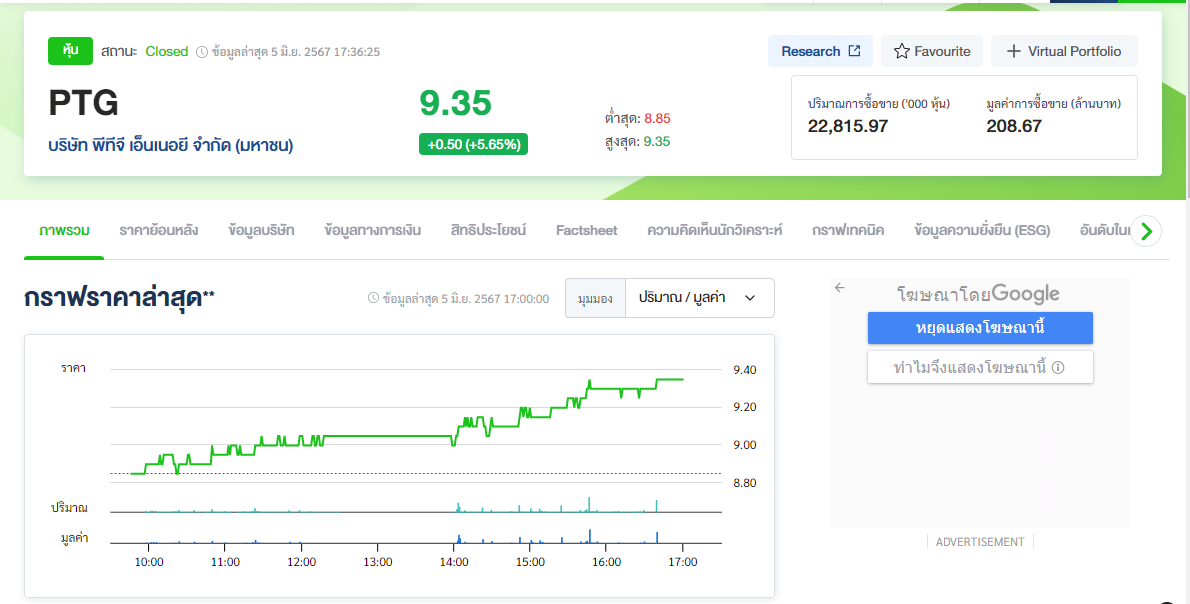
Task: Open the Research external link button
Action: click(820, 51)
